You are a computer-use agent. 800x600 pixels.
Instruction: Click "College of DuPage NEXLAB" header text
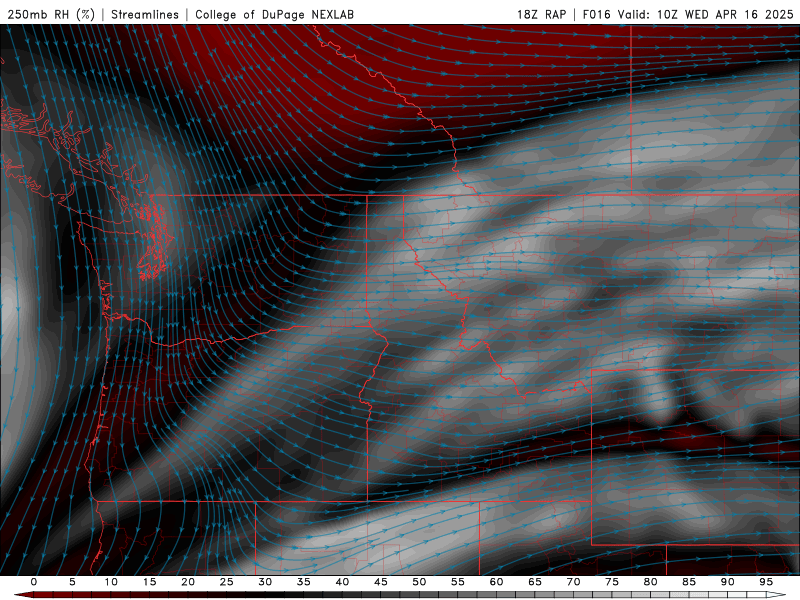[x=274, y=14]
